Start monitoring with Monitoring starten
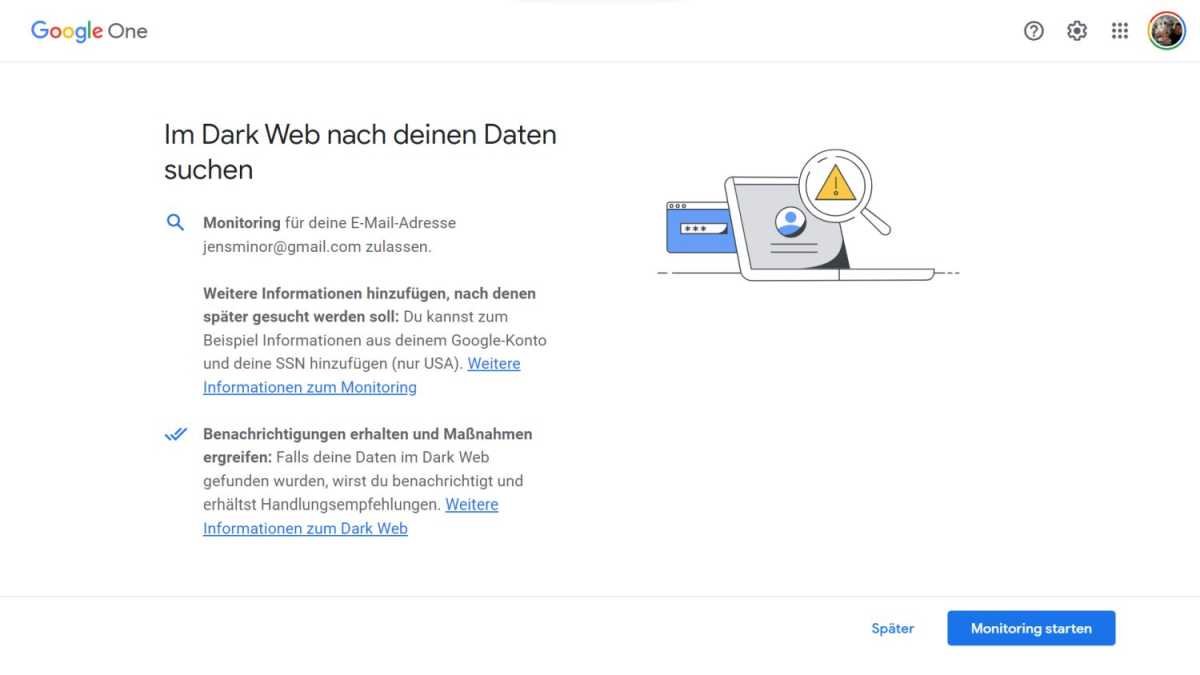This screenshot has height=675, width=1200. pyautogui.click(x=1031, y=628)
